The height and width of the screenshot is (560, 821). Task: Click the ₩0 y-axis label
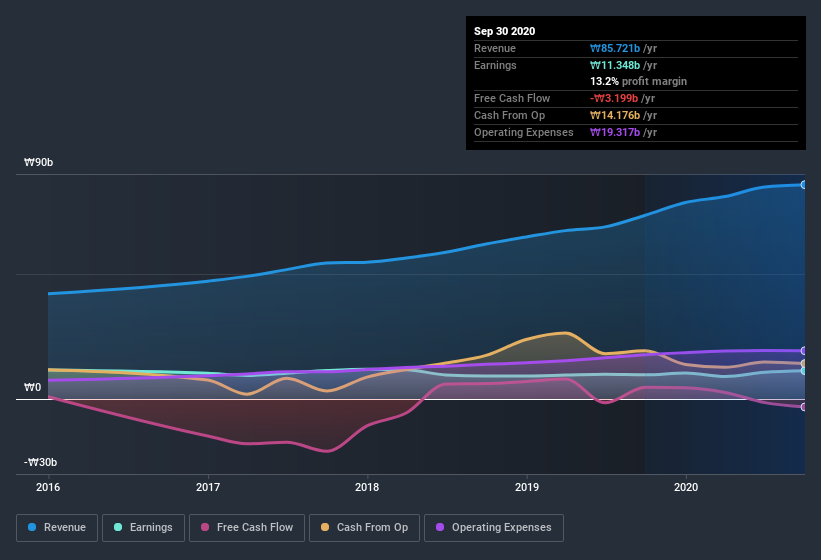pos(32,387)
